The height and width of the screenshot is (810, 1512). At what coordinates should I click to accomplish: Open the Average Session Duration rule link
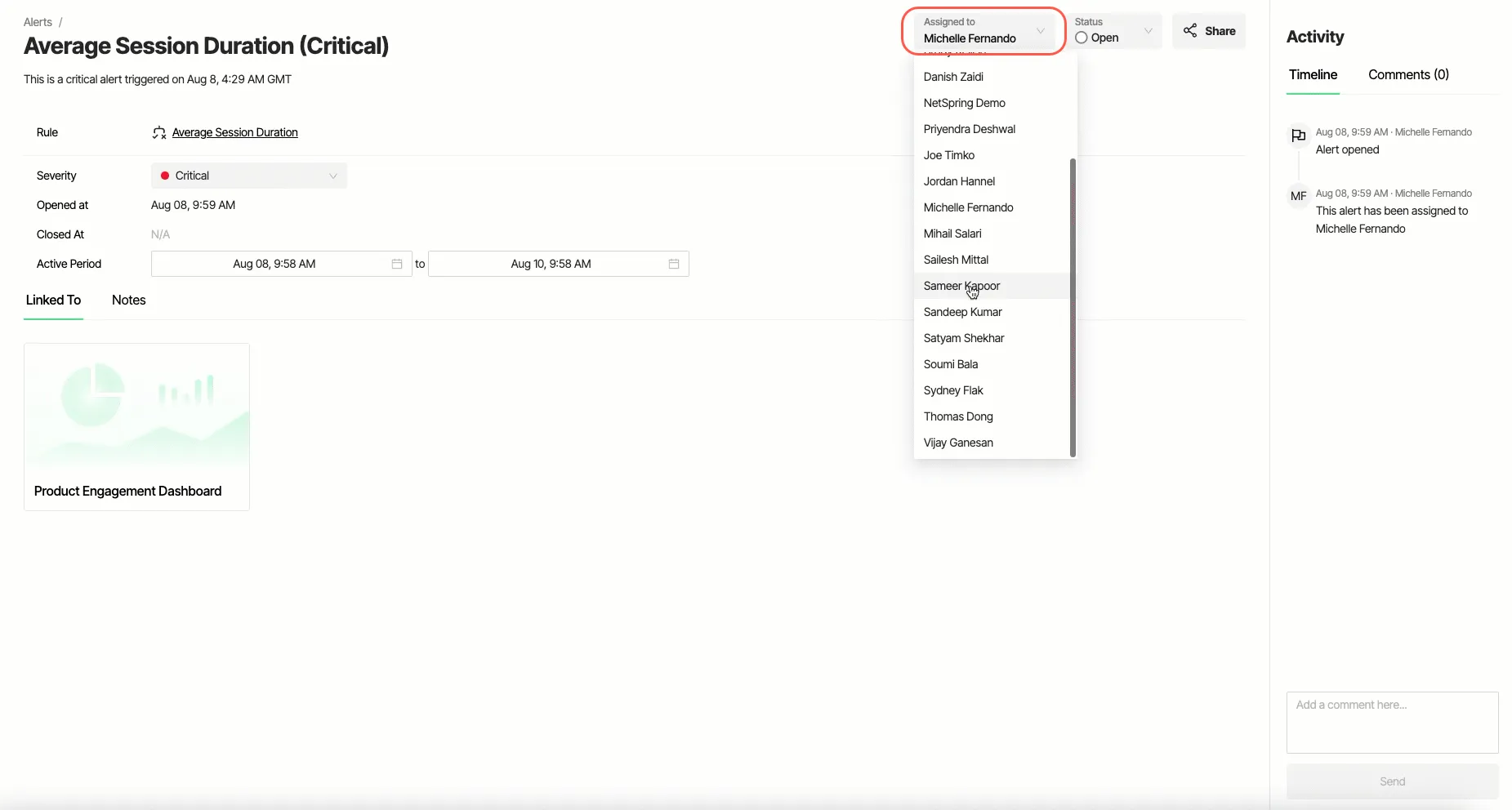point(234,133)
